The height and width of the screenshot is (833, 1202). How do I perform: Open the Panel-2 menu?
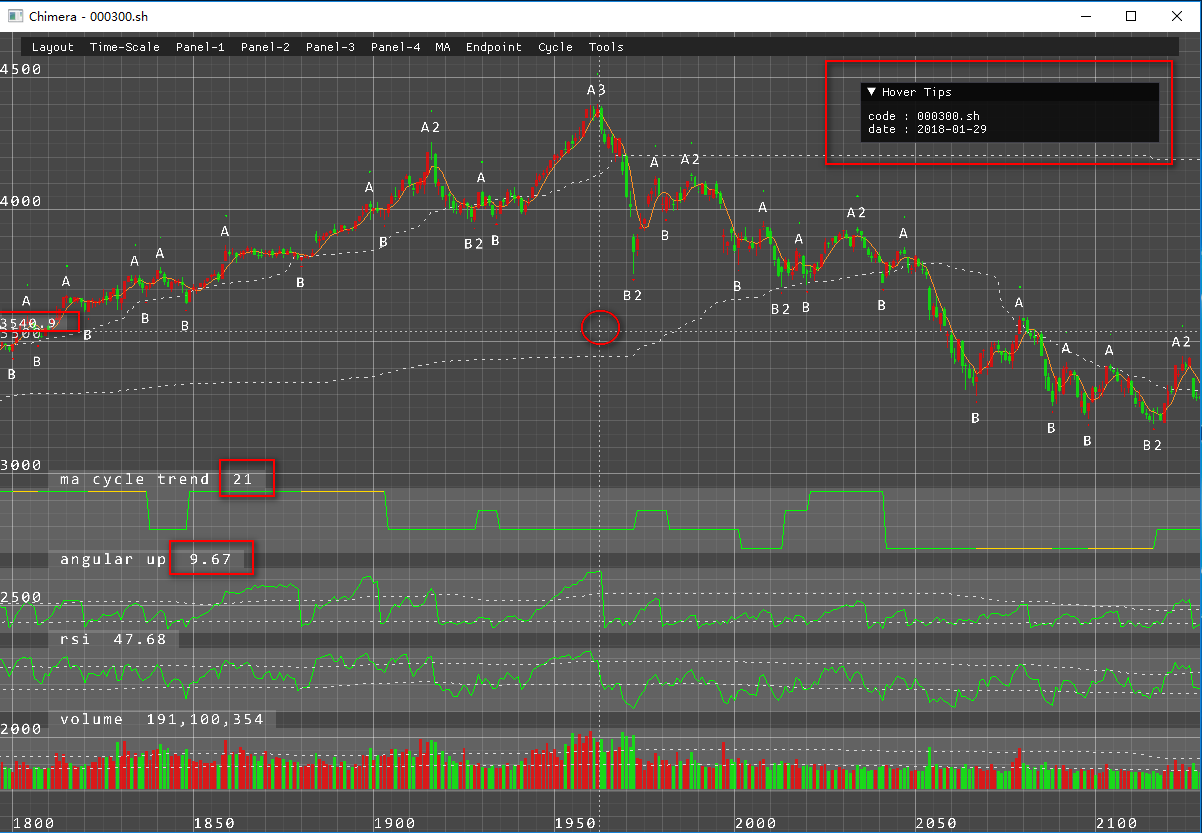[265, 47]
